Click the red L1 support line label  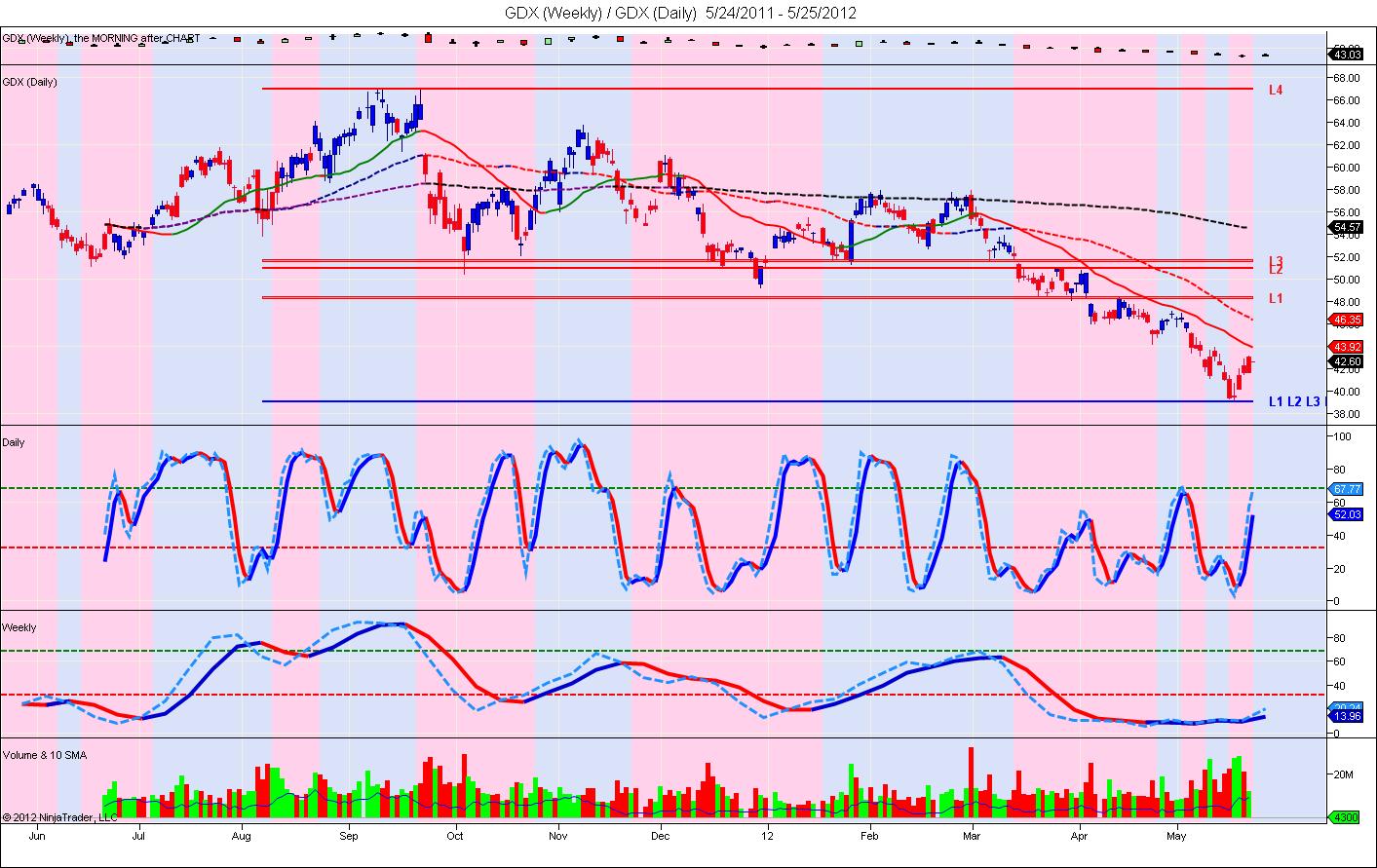pyautogui.click(x=1276, y=298)
